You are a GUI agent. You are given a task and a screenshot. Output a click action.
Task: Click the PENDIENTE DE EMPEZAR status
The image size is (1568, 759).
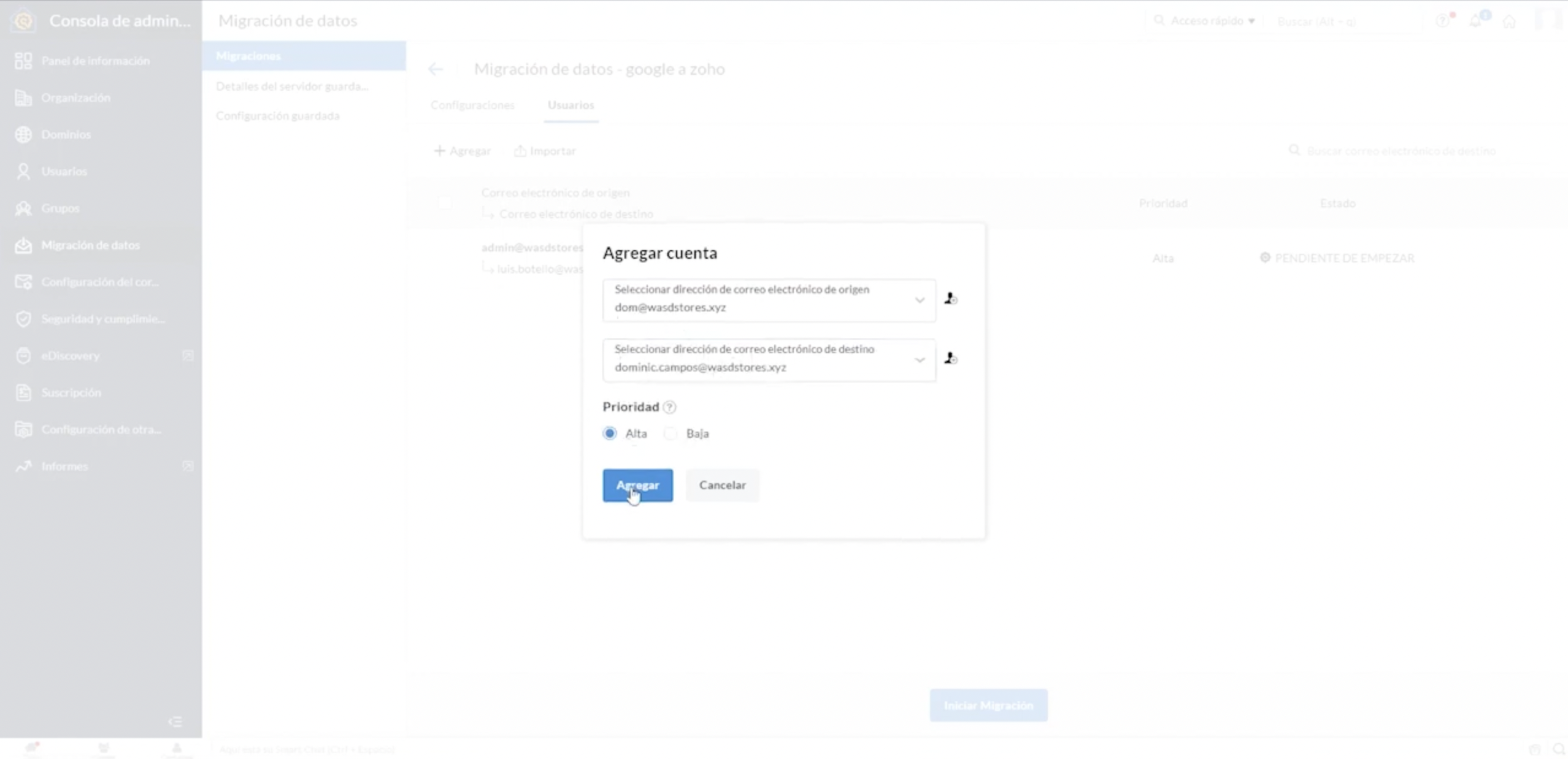click(1337, 258)
